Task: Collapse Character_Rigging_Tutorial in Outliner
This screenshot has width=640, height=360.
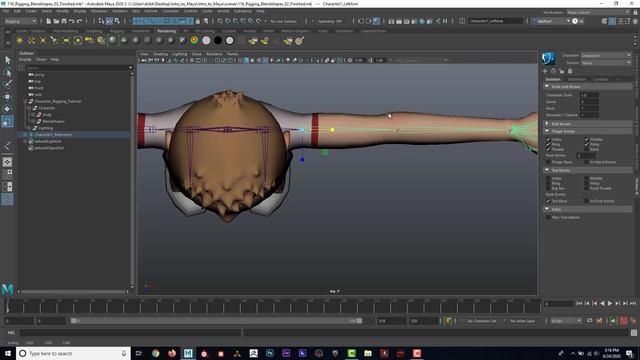Action: click(x=25, y=101)
